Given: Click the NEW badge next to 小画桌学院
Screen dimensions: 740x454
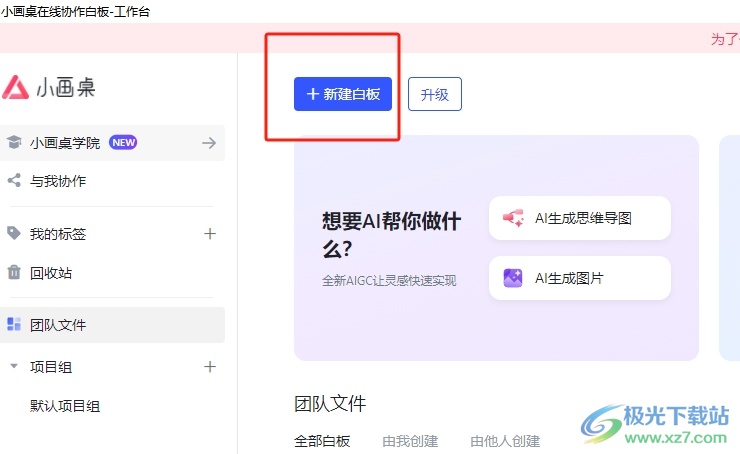Looking at the screenshot, I should point(123,142).
